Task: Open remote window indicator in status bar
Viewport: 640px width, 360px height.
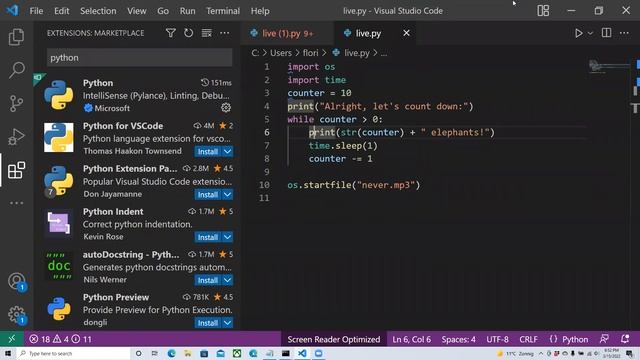Action: click(11, 339)
